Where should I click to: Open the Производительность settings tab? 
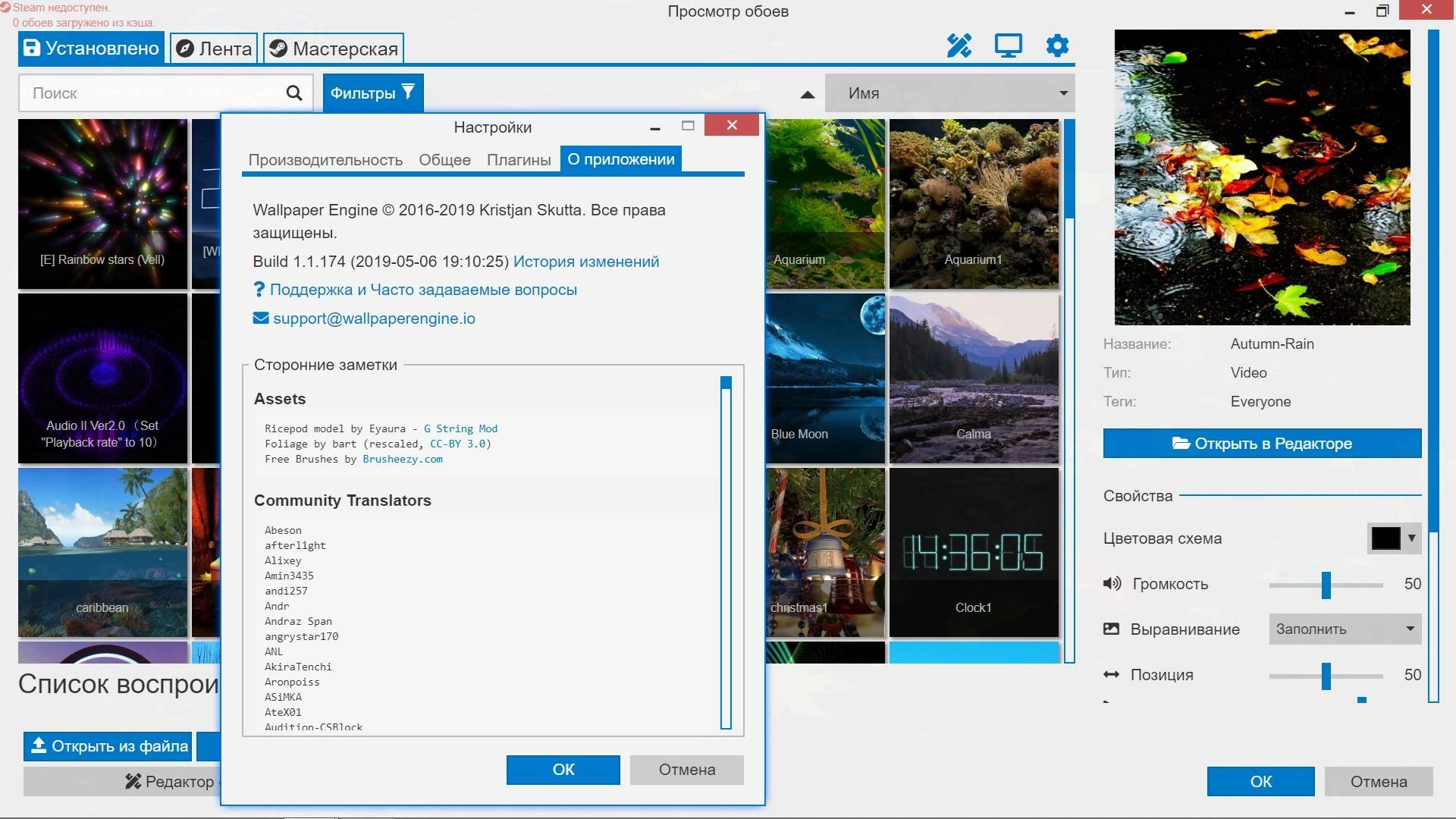(325, 160)
